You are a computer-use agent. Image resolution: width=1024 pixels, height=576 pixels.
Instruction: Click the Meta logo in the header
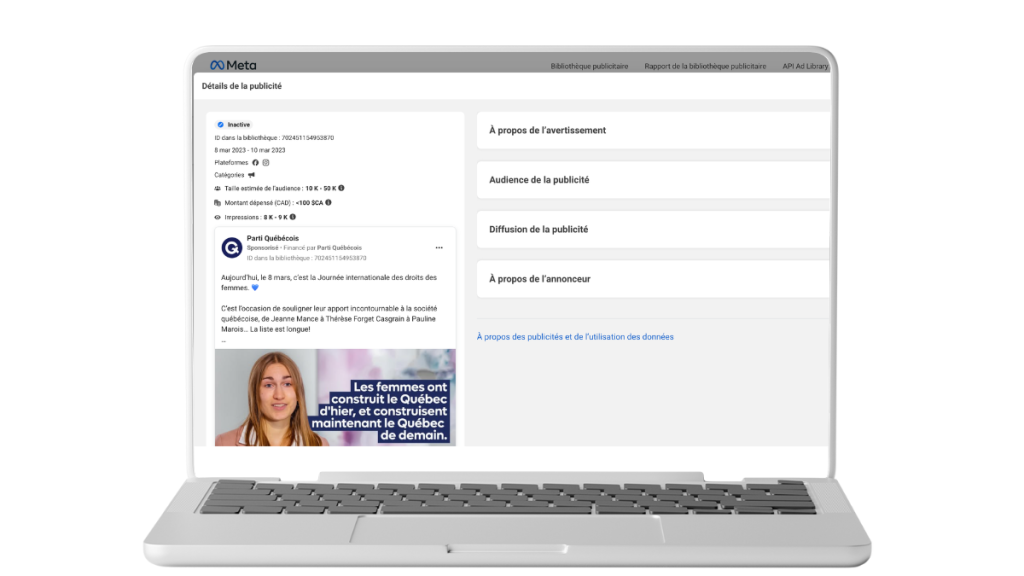coord(233,65)
